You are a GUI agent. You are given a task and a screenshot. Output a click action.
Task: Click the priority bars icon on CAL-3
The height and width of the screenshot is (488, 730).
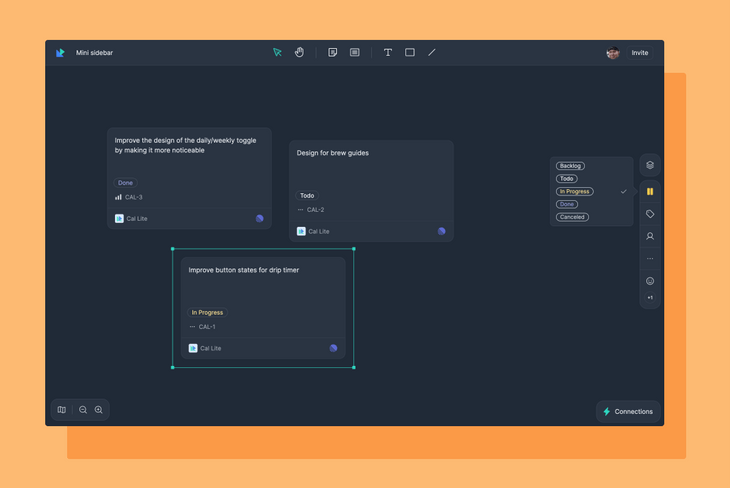click(x=118, y=197)
